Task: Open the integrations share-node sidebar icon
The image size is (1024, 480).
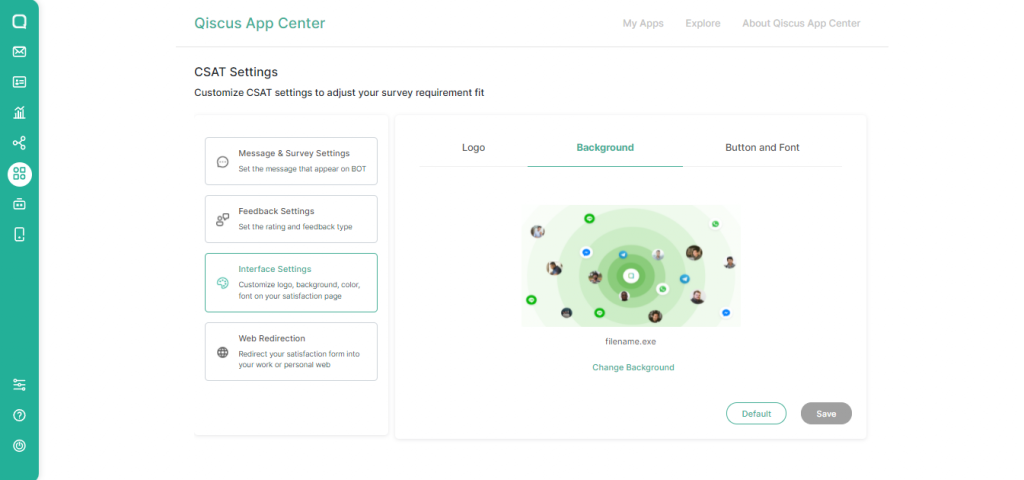Action: pyautogui.click(x=19, y=144)
